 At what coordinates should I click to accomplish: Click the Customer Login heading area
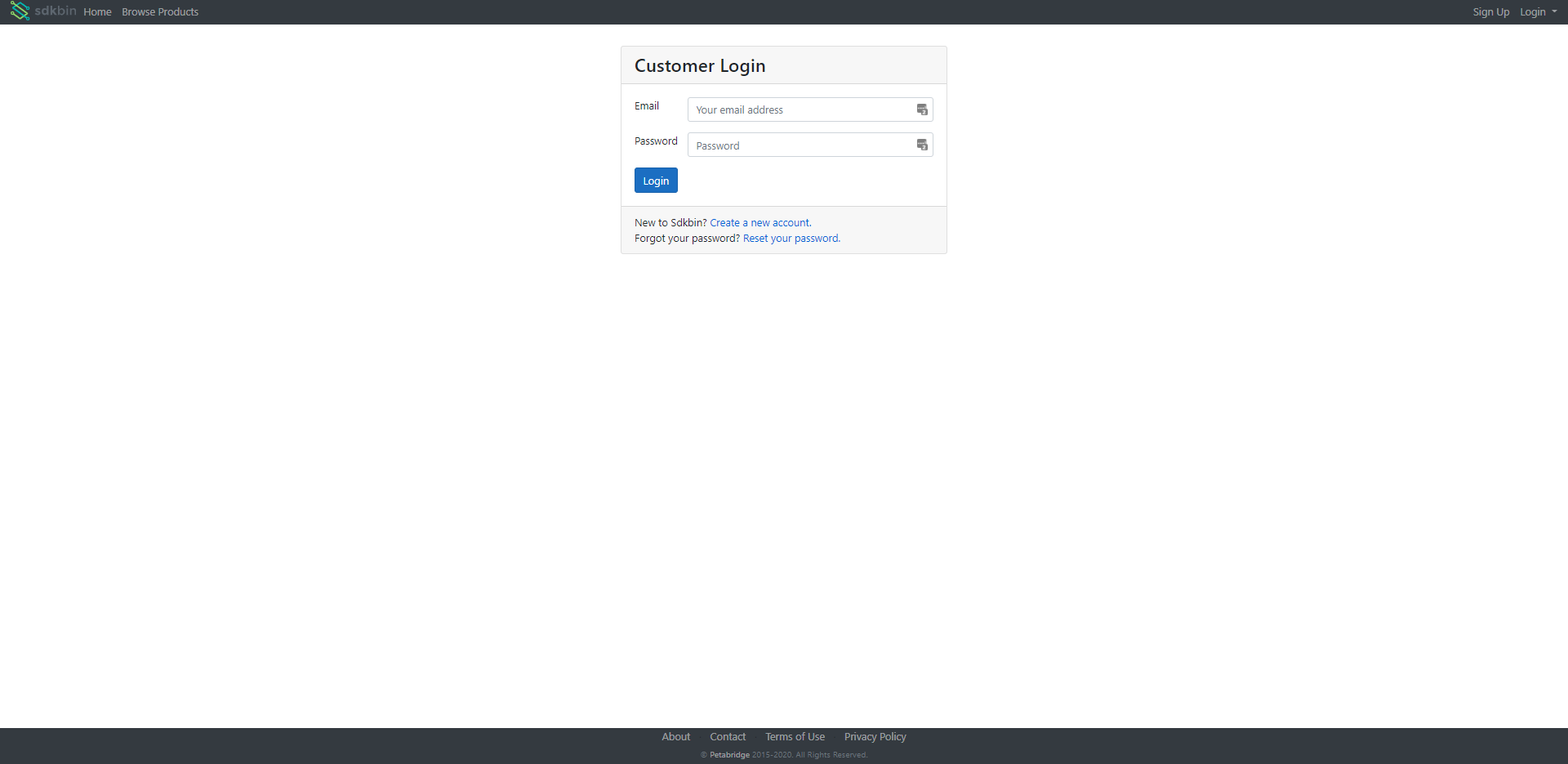699,65
